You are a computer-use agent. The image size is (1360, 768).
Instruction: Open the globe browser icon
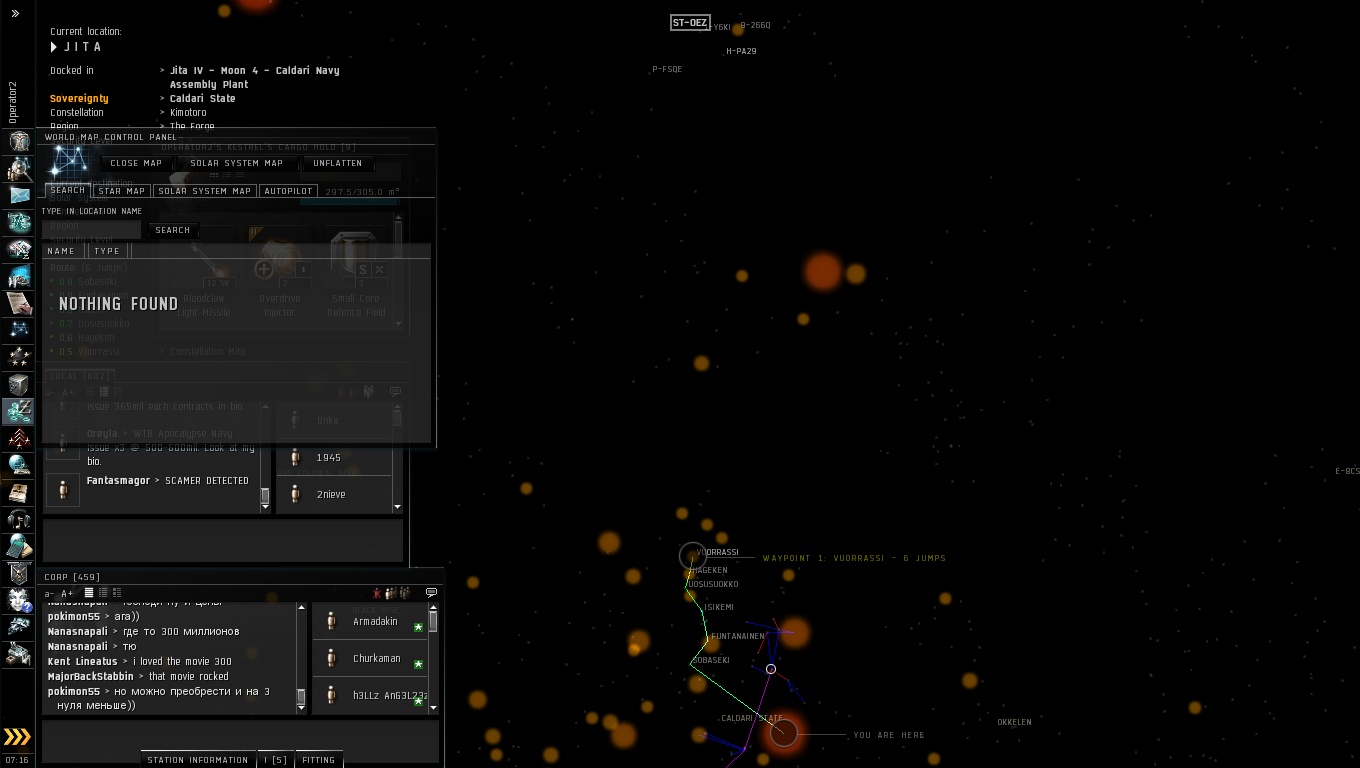tap(19, 465)
